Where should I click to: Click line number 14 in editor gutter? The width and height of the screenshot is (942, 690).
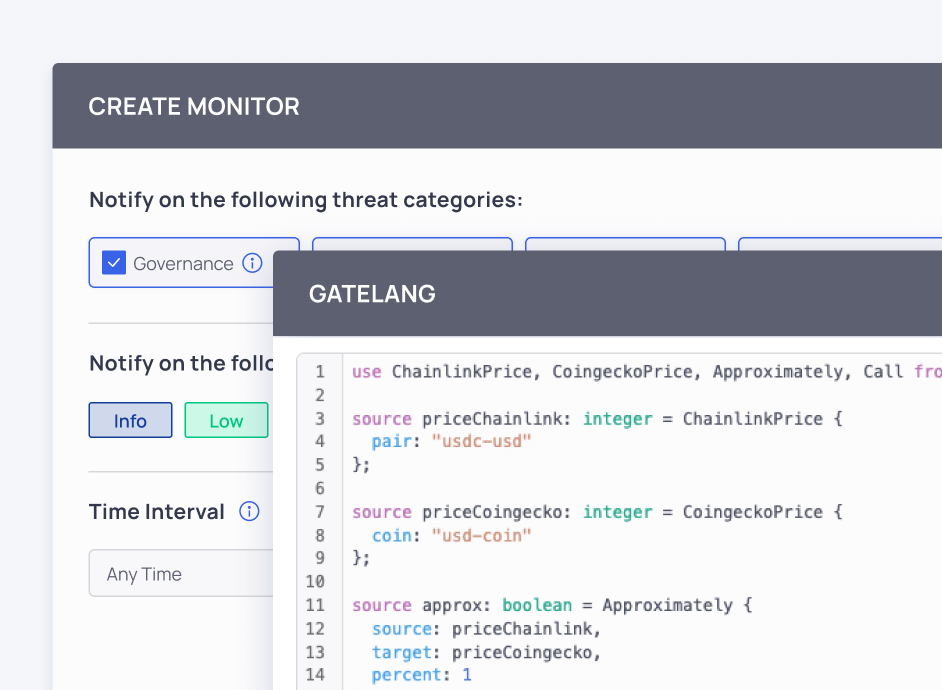(315, 675)
